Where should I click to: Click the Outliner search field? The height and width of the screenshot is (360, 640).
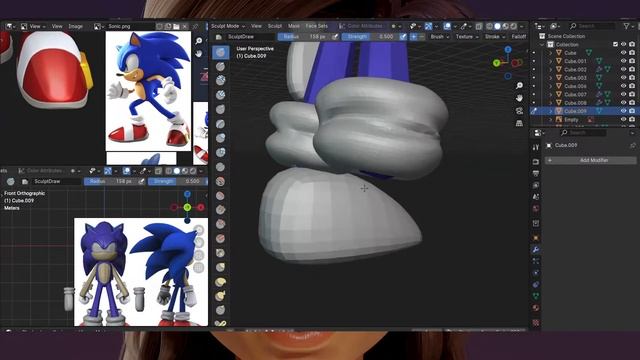[x=592, y=26]
